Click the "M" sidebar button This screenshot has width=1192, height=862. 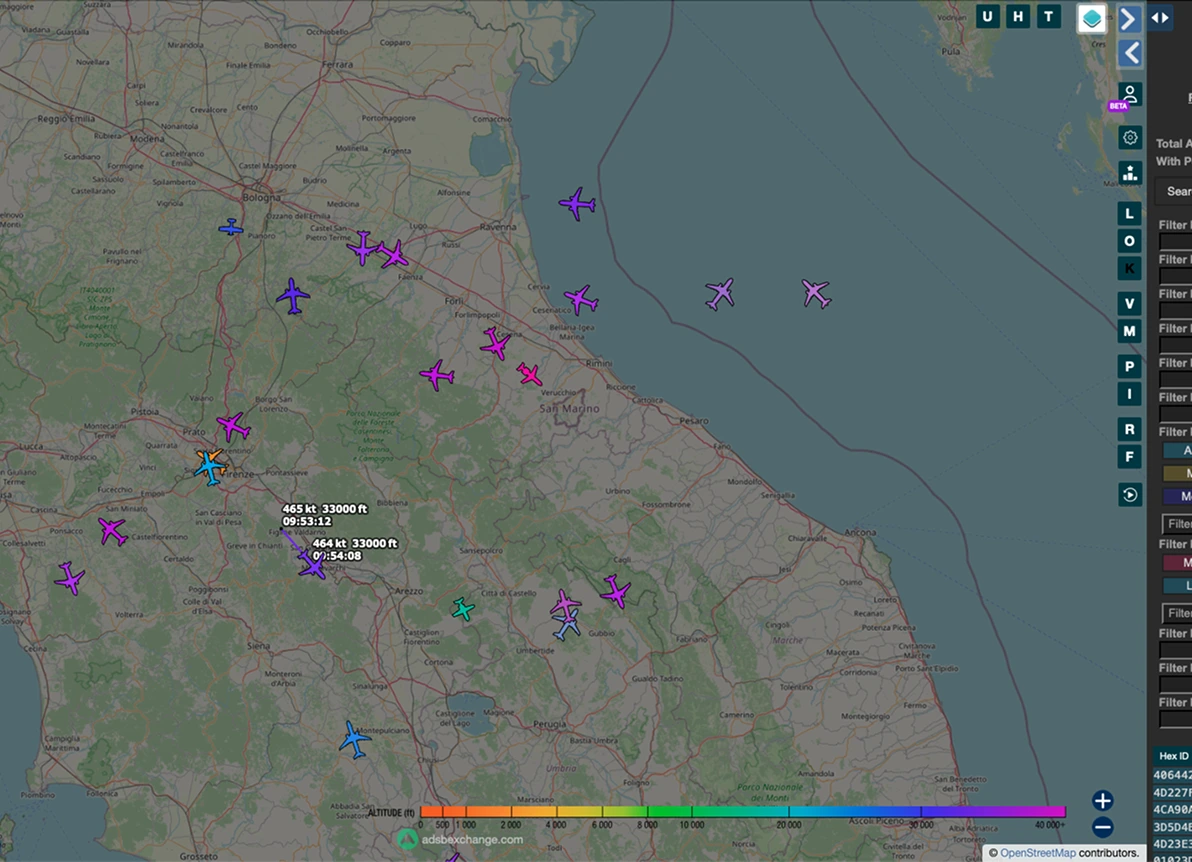pos(1129,329)
